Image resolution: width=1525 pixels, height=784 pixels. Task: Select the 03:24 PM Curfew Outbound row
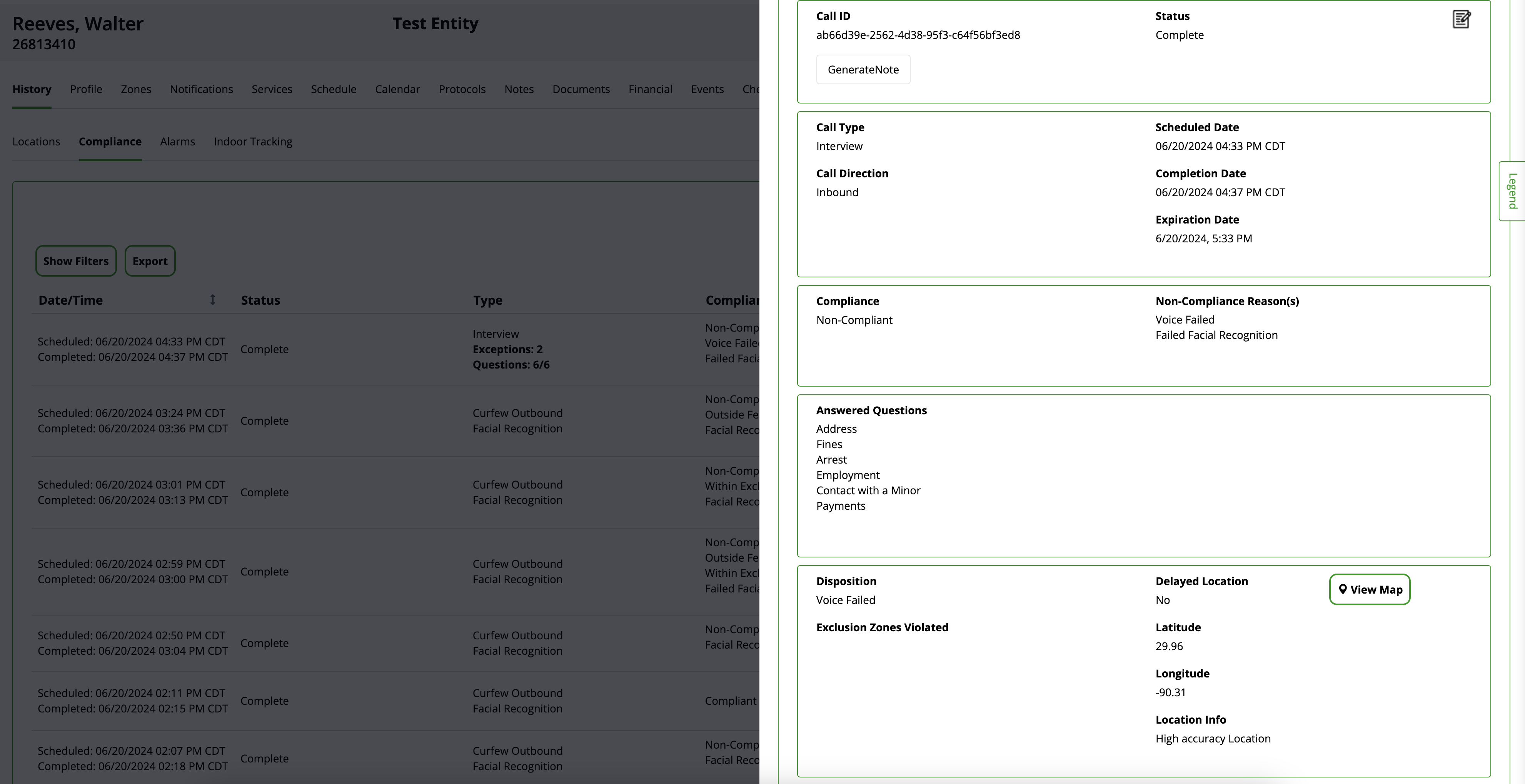coord(355,421)
